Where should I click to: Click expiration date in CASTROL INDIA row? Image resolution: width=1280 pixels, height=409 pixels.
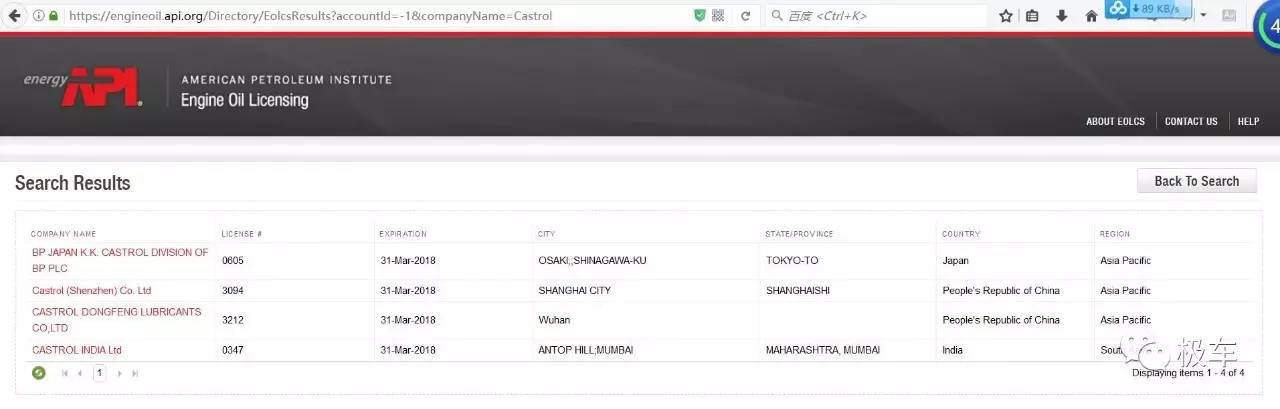[x=407, y=350]
